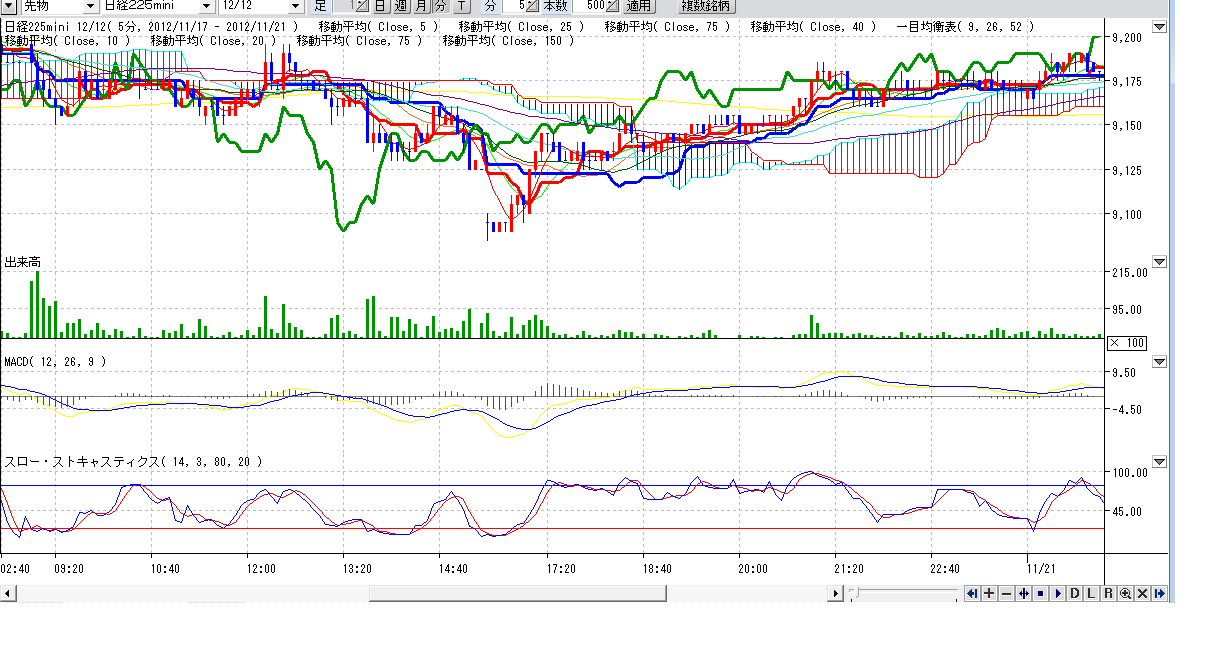Open the 日経225mini symbol dropdown
The width and height of the screenshot is (1232, 666).
(x=207, y=6)
